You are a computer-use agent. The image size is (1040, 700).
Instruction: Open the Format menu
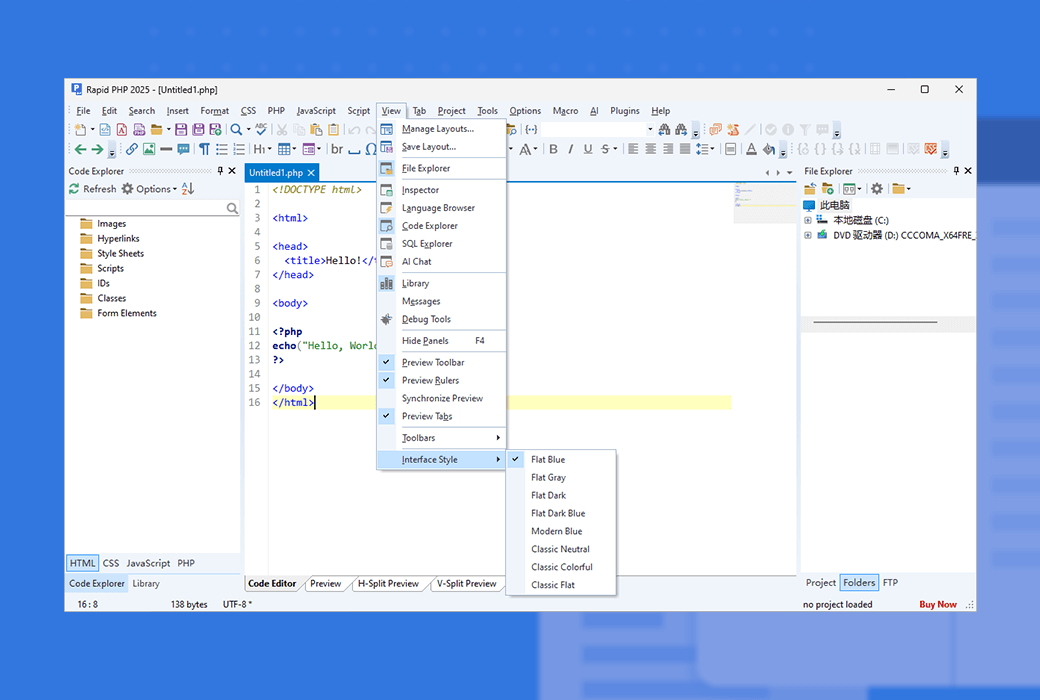point(214,111)
